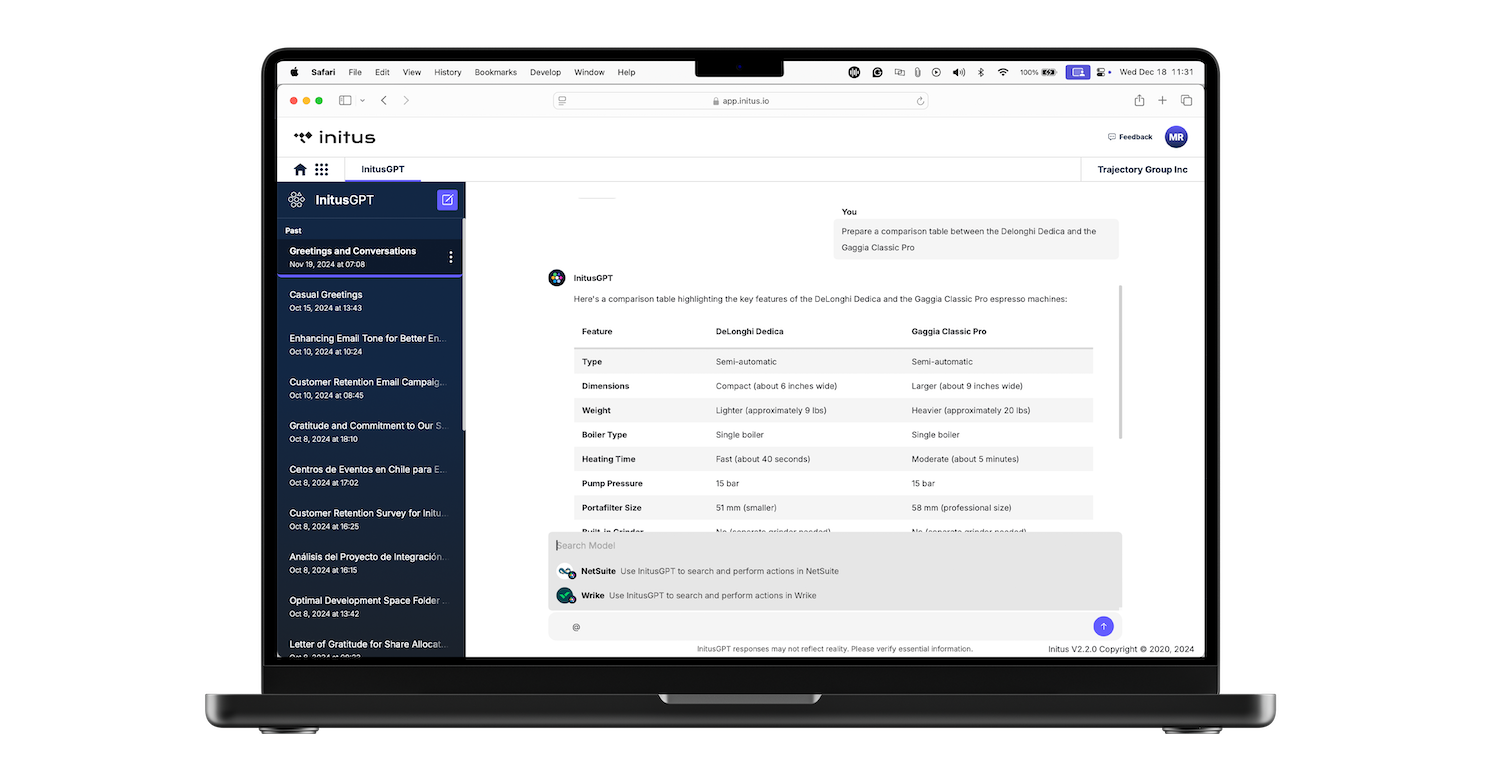Open Optimal Development Space Folder chat

point(369,607)
